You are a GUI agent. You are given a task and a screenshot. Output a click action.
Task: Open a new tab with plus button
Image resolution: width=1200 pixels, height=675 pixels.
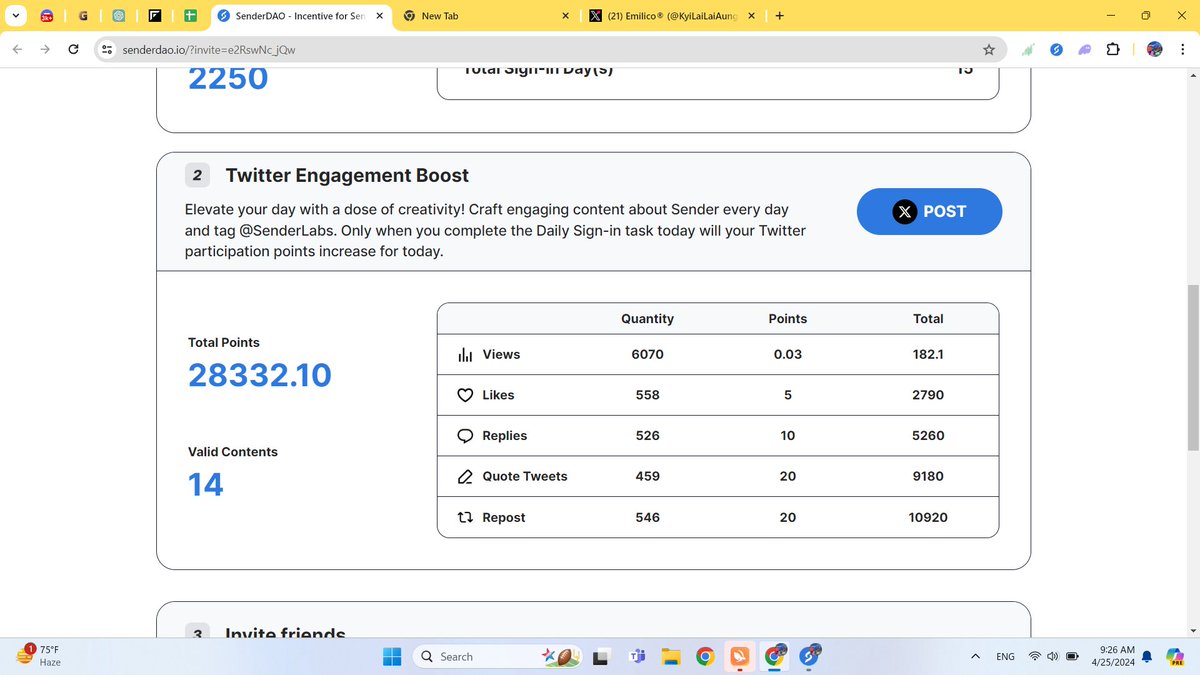point(779,16)
